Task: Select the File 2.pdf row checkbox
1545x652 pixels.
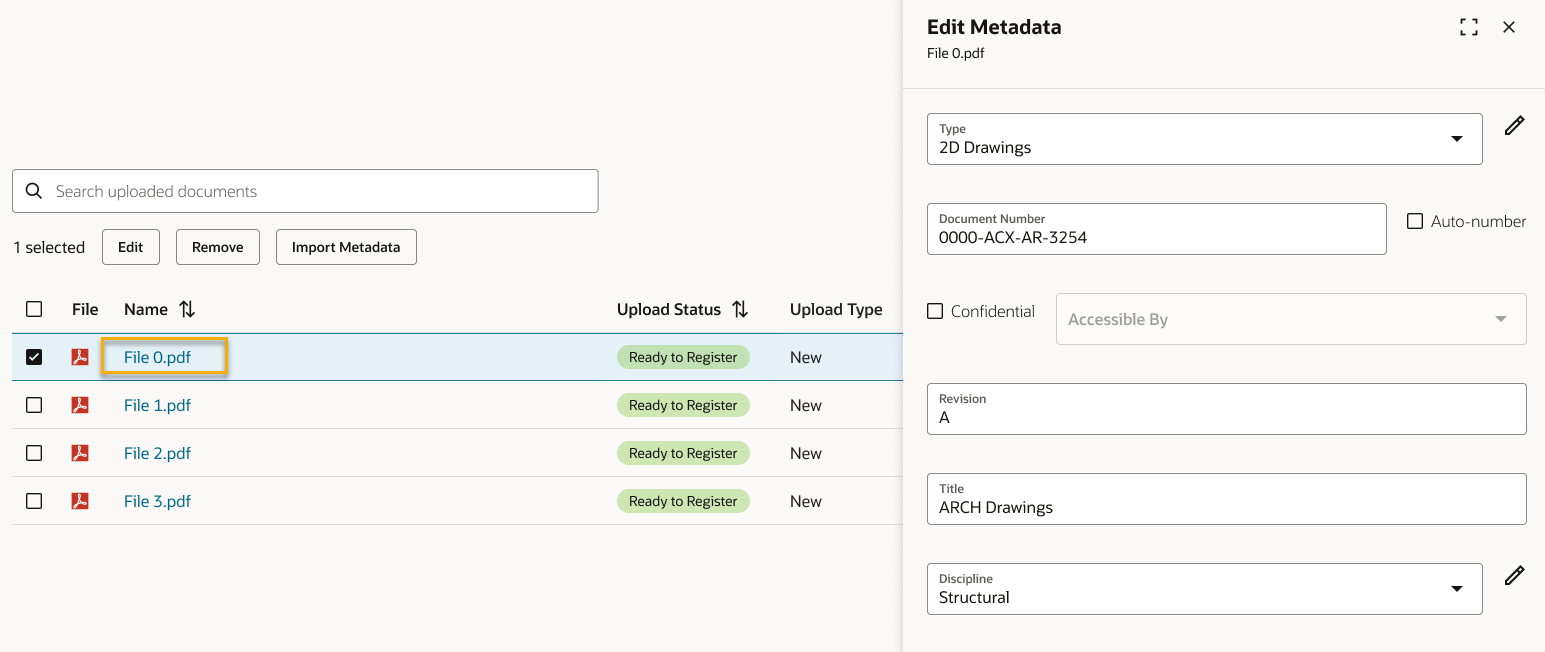Action: click(x=34, y=453)
